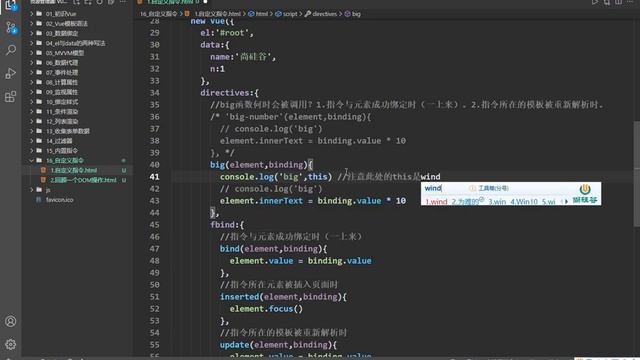The height and width of the screenshot is (360, 640).
Task: Click the HTML file icon of 1.自定义指令.html
Action: [43, 170]
